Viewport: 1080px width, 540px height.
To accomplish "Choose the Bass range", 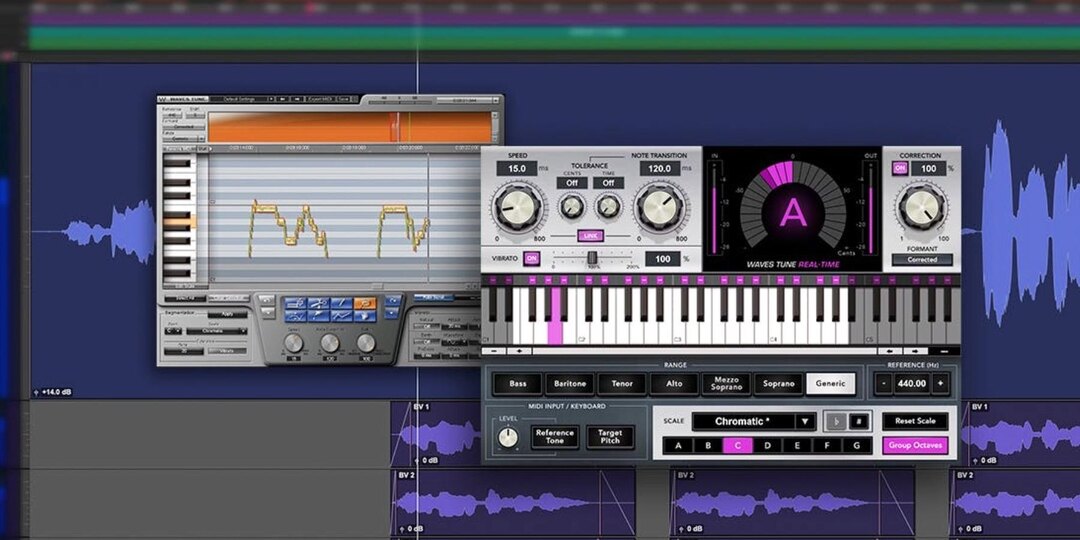I will click(x=517, y=384).
